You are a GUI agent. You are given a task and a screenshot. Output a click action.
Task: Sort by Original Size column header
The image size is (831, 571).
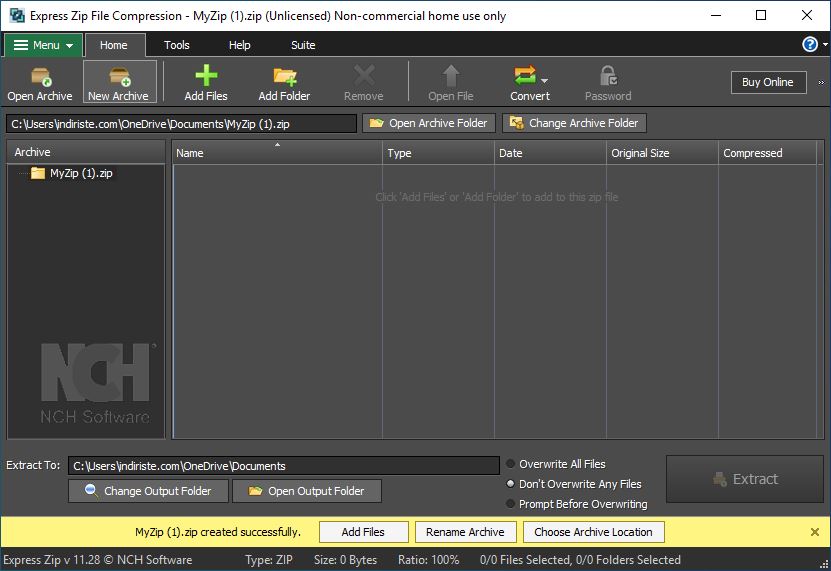pos(662,153)
